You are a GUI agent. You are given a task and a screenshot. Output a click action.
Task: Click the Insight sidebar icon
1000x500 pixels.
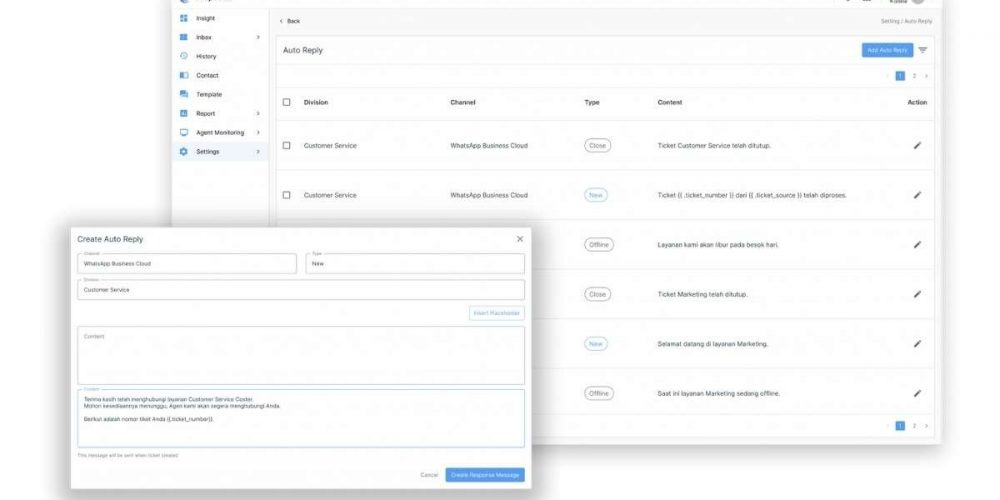pyautogui.click(x=184, y=18)
